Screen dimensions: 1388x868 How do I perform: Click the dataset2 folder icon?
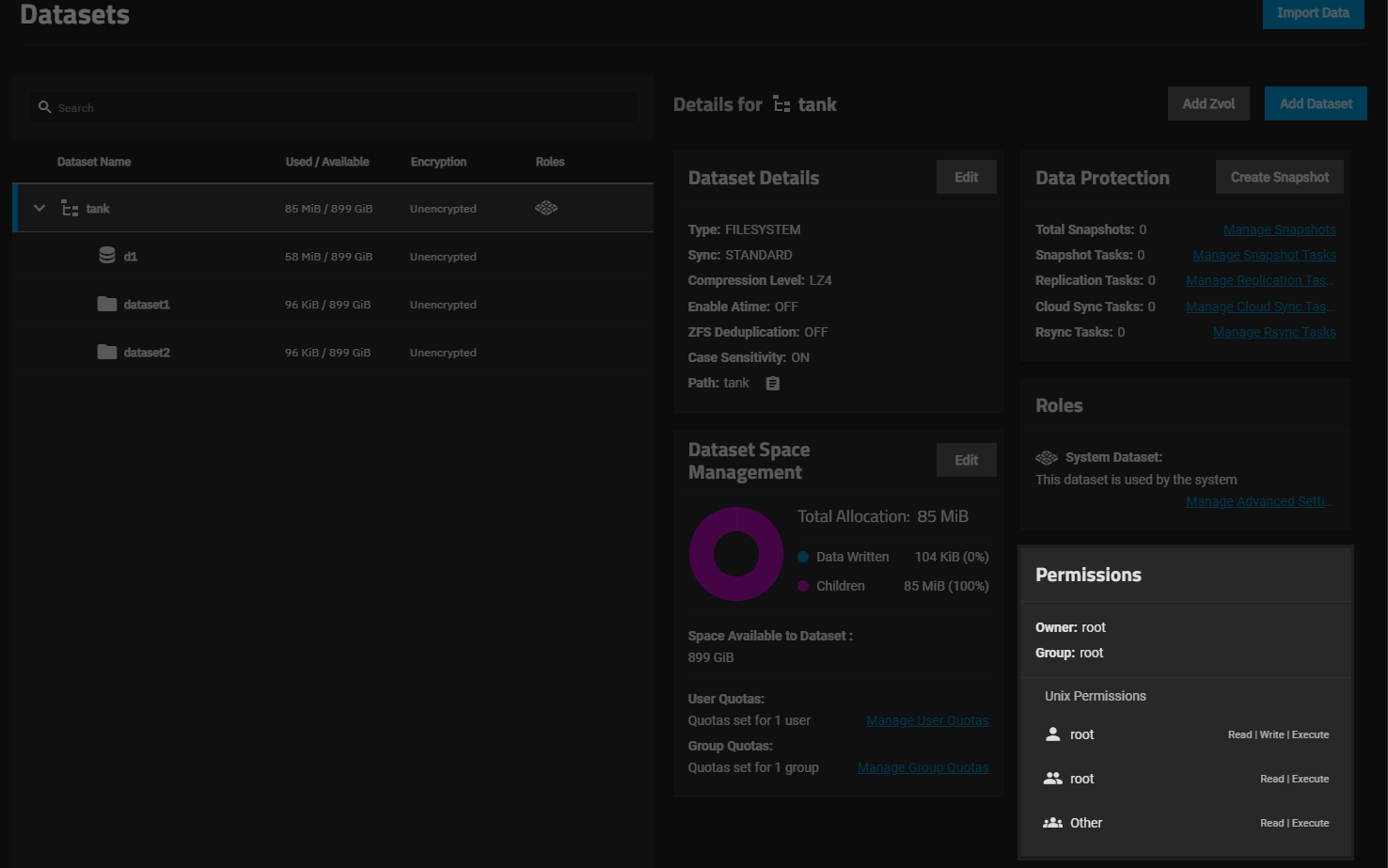107,352
